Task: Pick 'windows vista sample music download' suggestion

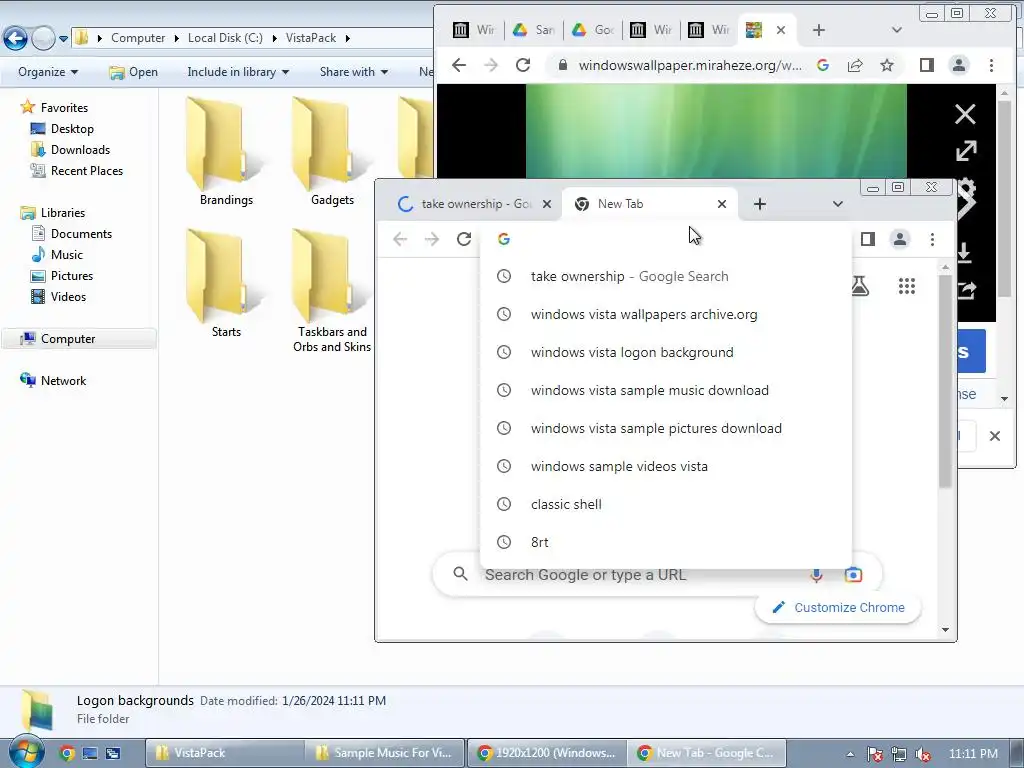Action: pyautogui.click(x=666, y=390)
